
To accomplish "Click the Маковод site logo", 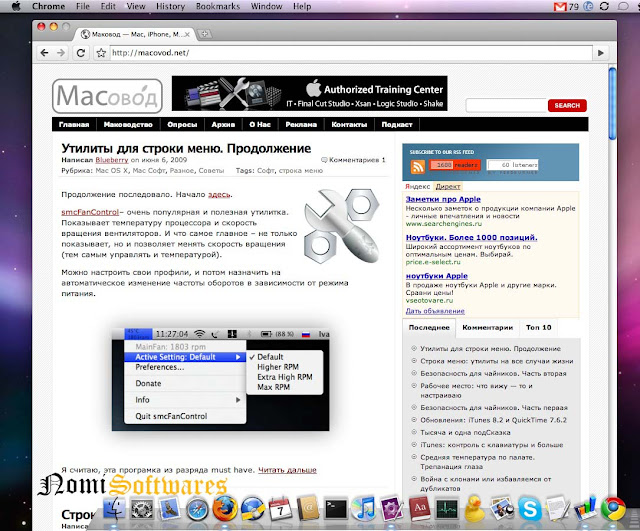I will 107,96.
